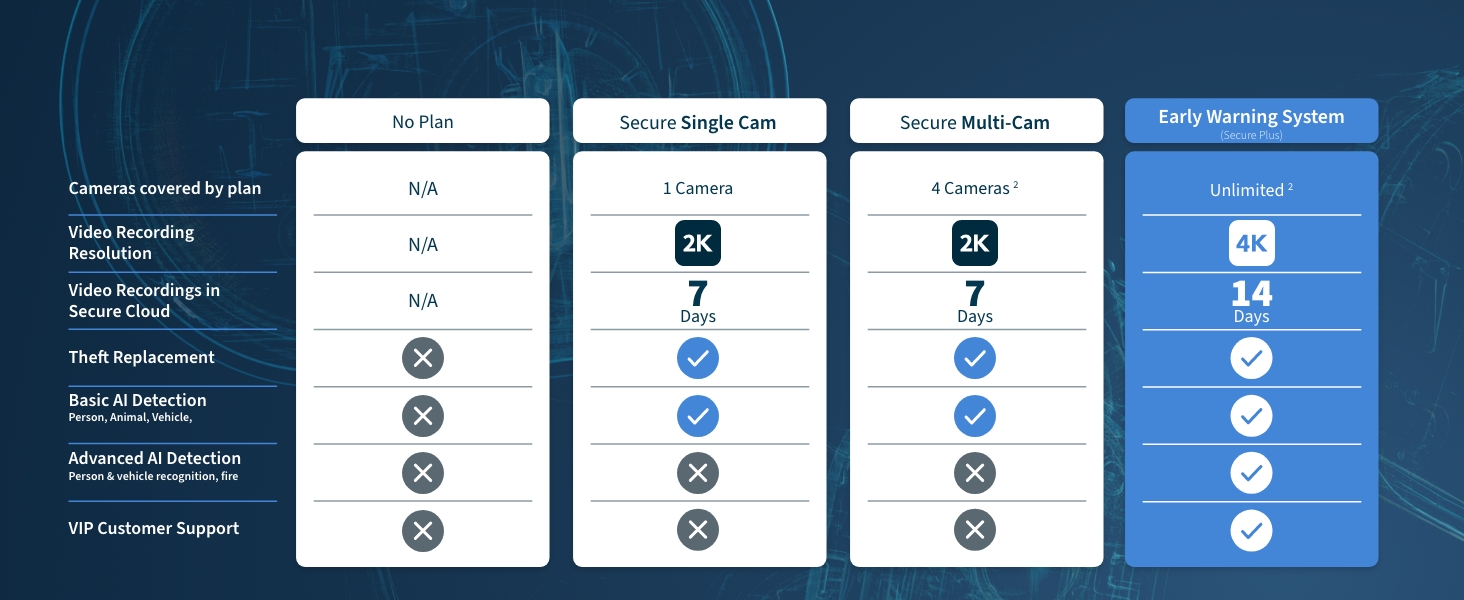Click Single Cam's VIP Customer Support X icon
This screenshot has width=1464, height=600.
[698, 531]
